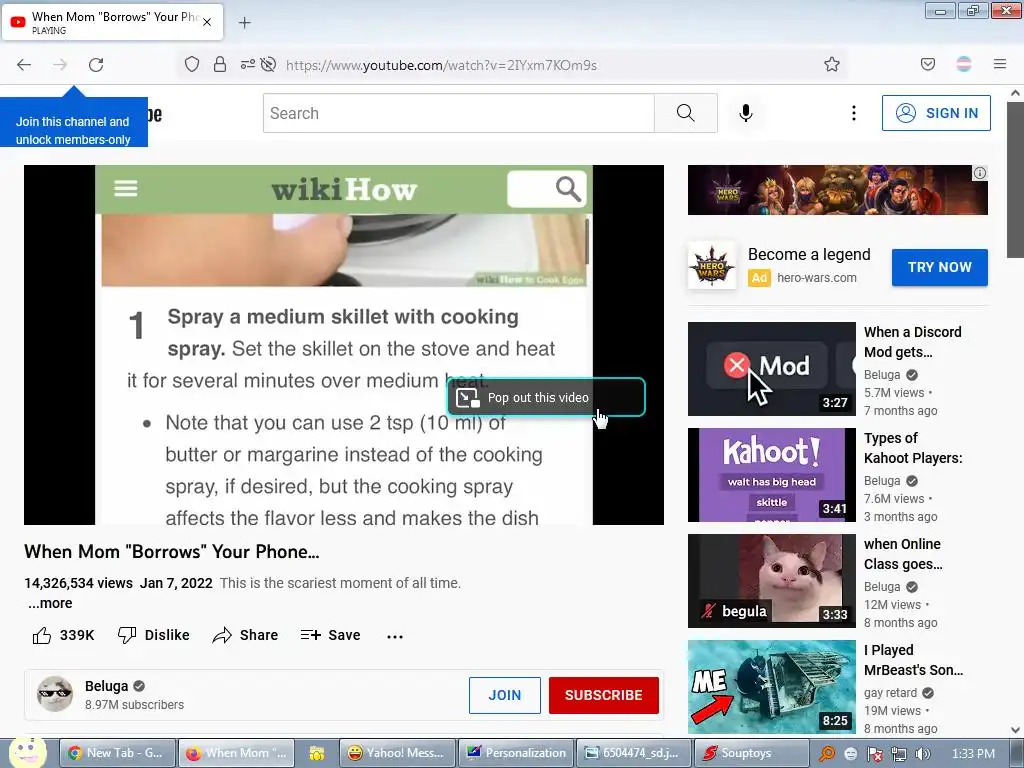Open Yahoo! Messenger taskbar item

click(397, 753)
